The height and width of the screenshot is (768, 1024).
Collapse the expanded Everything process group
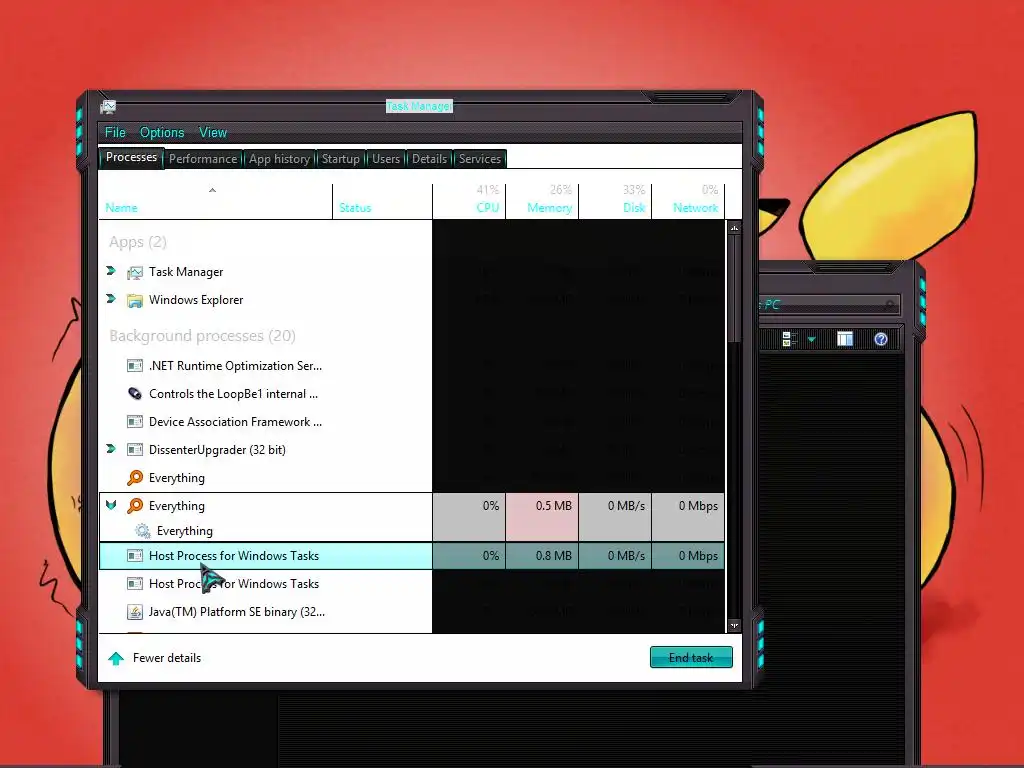point(111,505)
